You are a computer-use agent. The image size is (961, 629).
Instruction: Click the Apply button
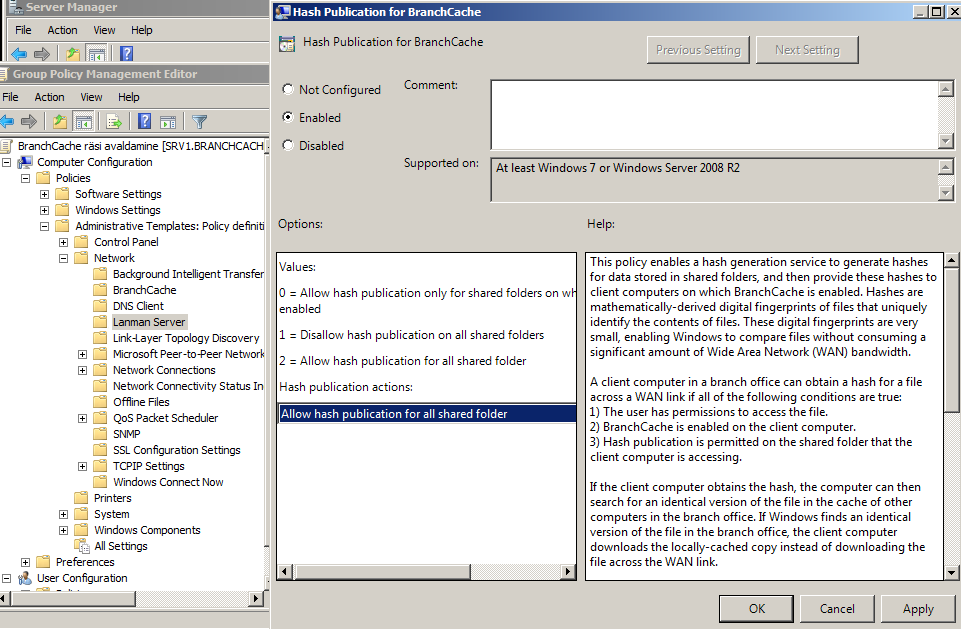tap(917, 608)
